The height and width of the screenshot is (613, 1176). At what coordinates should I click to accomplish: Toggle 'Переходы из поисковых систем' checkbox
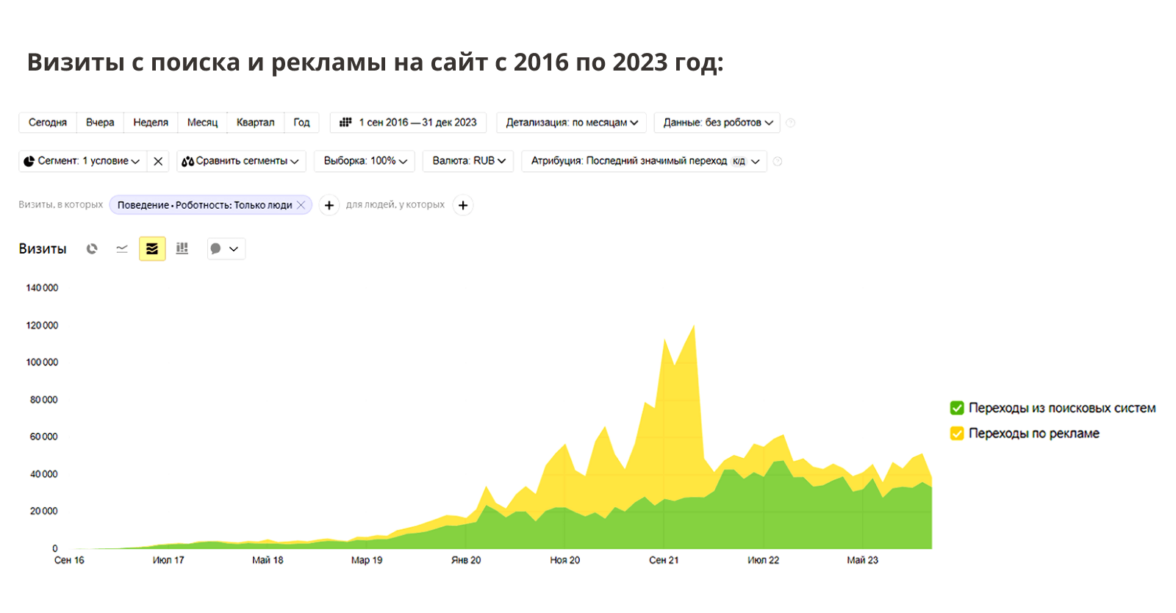957,408
